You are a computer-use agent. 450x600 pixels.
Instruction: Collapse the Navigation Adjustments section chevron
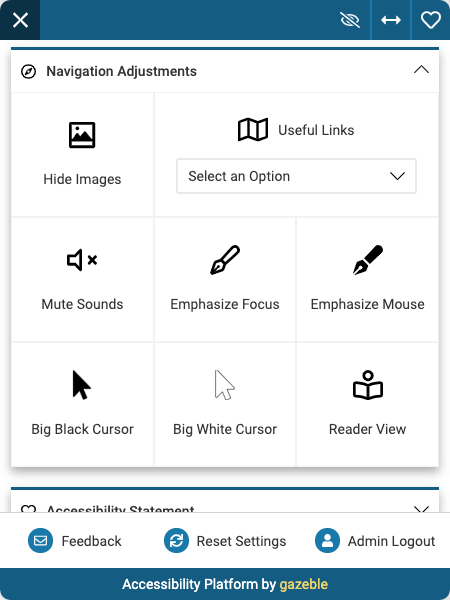tap(421, 70)
